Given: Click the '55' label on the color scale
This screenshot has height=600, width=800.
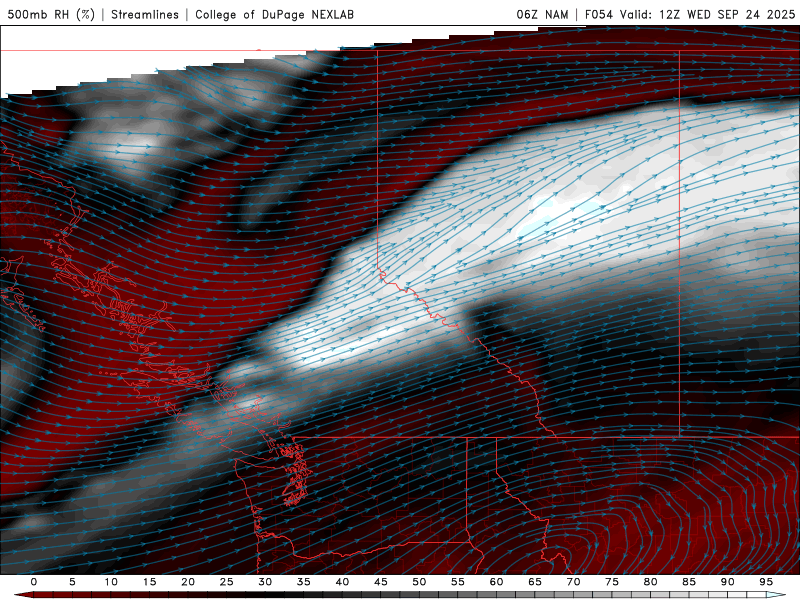Looking at the screenshot, I should 458,582.
